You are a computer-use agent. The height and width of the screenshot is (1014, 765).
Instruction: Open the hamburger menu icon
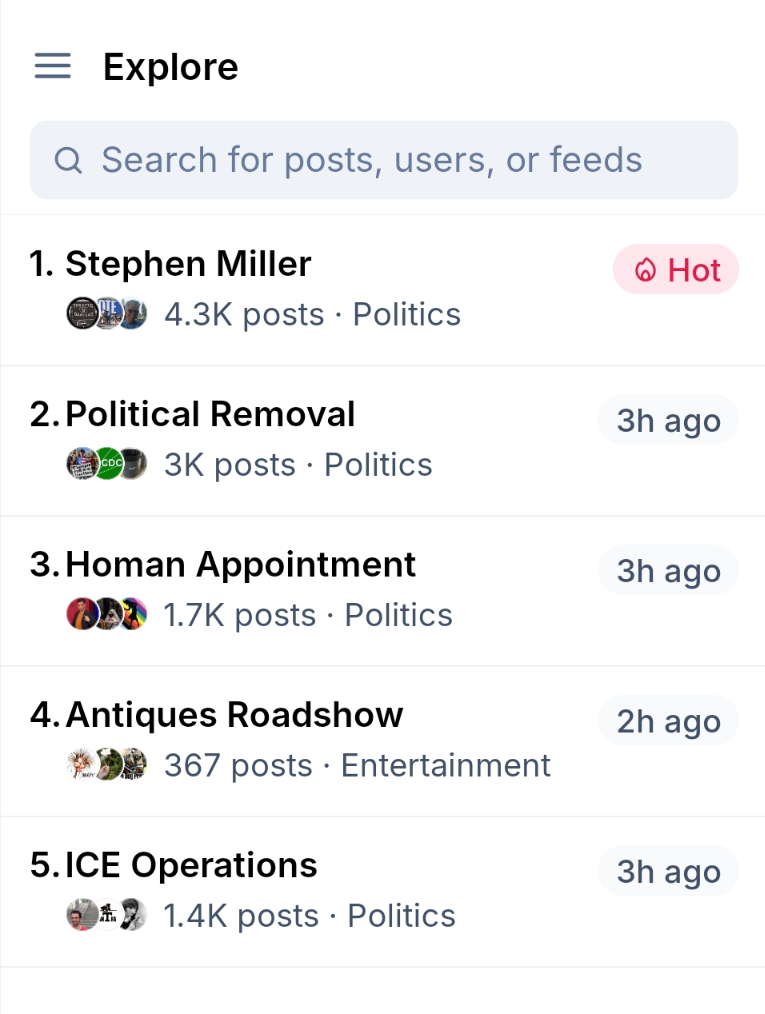pyautogui.click(x=53, y=67)
